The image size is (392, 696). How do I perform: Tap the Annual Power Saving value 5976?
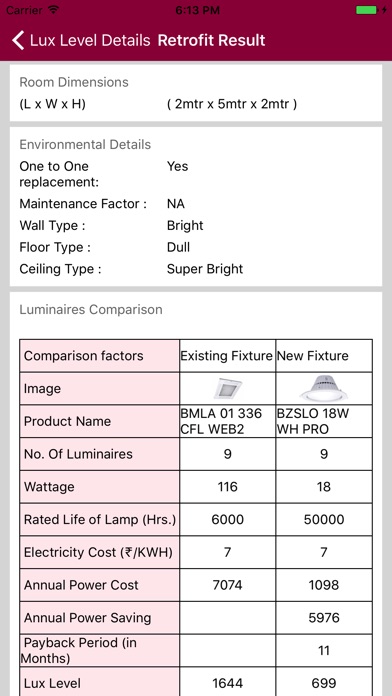tap(324, 618)
